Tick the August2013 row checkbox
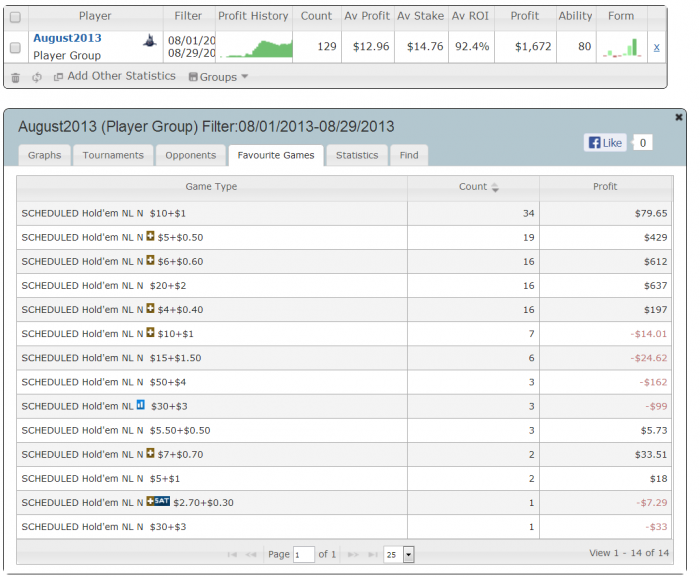Viewport: 700px width, 577px height. [15, 47]
